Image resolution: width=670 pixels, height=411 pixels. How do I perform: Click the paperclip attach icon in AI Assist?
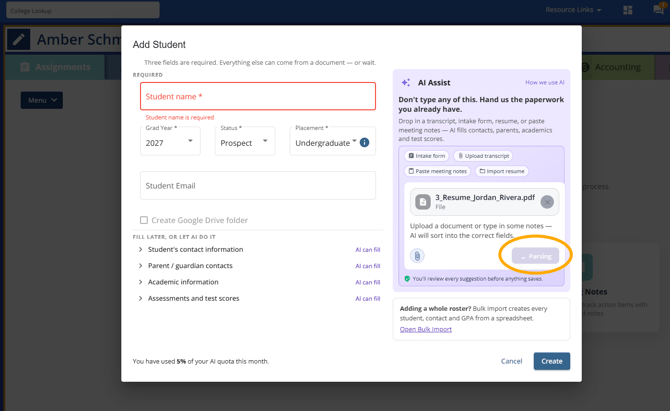click(x=417, y=256)
